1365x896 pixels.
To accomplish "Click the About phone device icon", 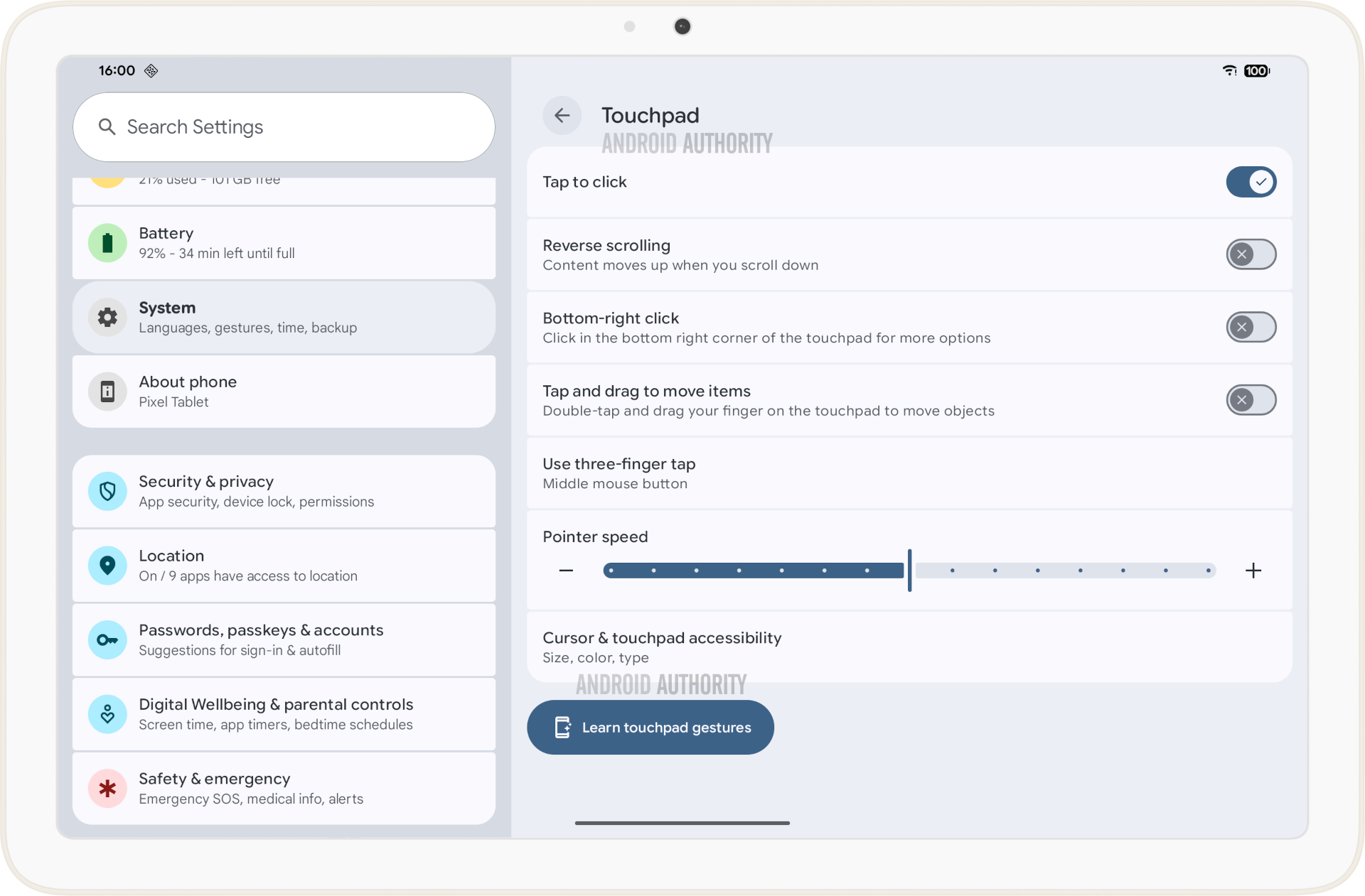I will click(x=107, y=392).
